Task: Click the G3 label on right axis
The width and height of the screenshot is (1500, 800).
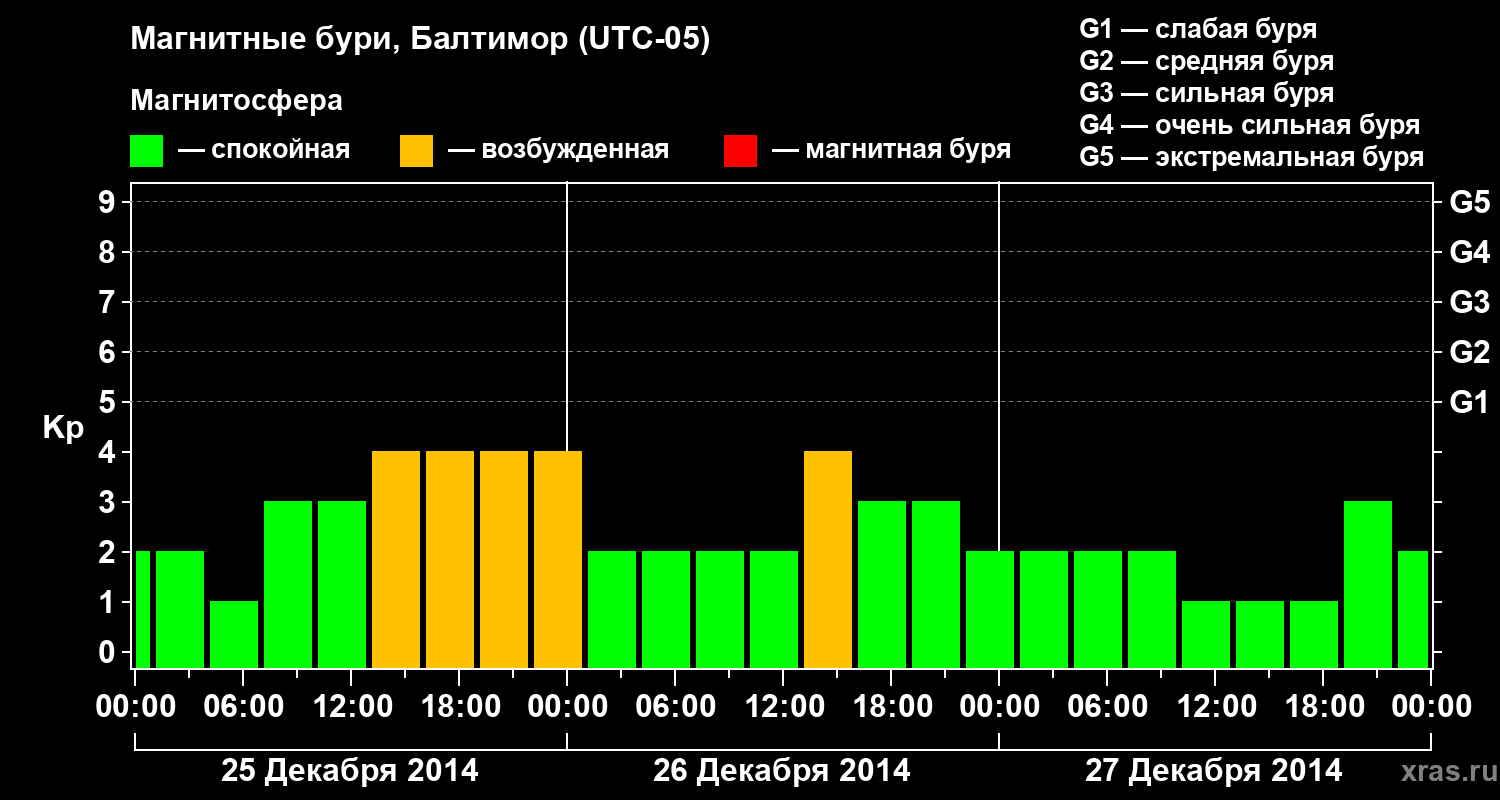Action: click(1469, 303)
